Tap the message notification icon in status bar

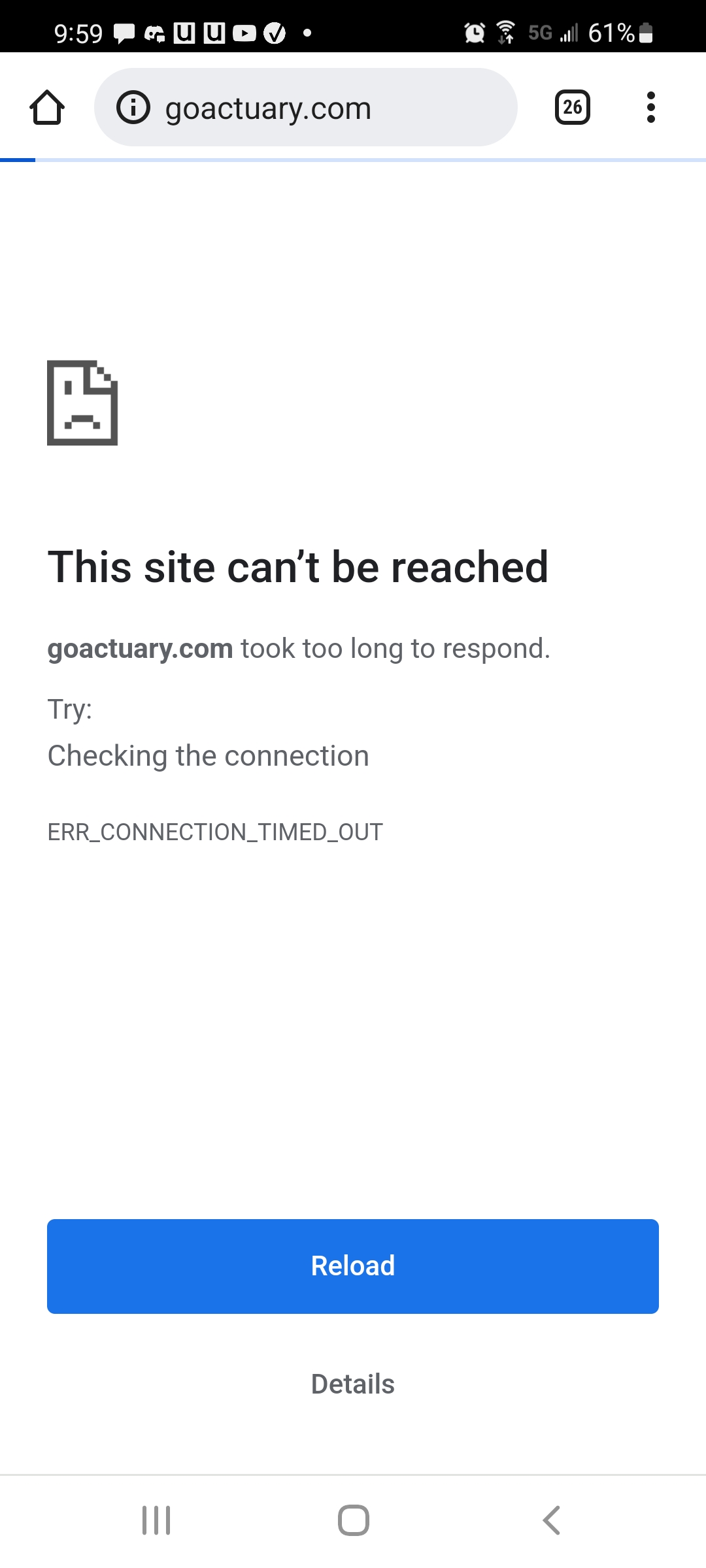[x=124, y=33]
